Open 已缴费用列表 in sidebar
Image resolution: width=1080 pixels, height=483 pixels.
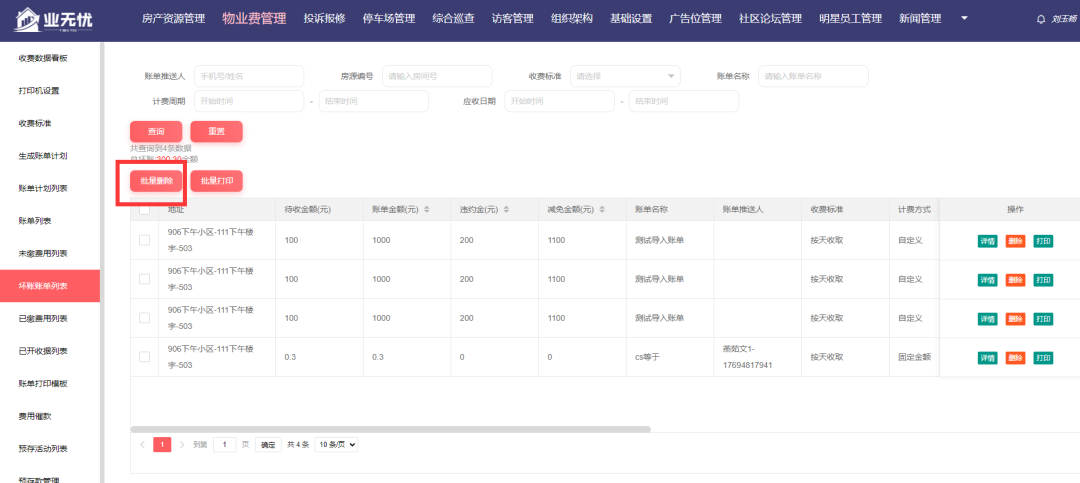pyautogui.click(x=50, y=318)
